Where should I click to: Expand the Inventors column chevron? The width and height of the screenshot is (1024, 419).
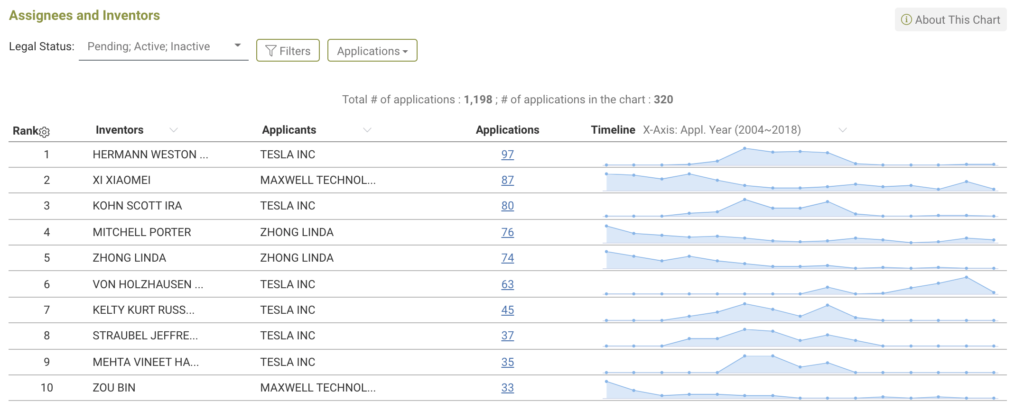[x=173, y=130]
